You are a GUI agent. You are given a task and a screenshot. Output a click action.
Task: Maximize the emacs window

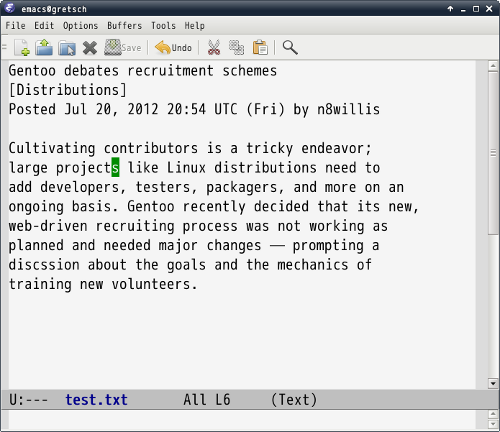click(x=476, y=9)
